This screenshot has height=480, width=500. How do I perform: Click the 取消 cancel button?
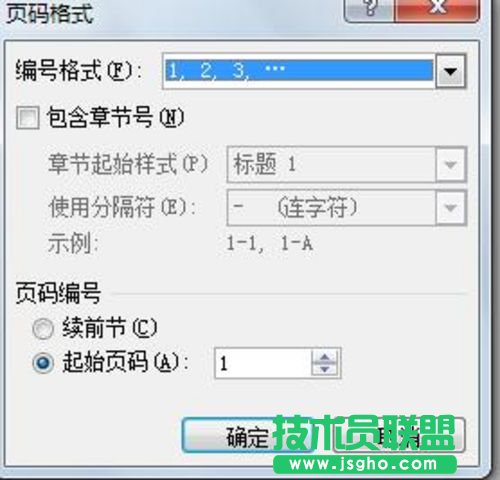[x=398, y=435]
